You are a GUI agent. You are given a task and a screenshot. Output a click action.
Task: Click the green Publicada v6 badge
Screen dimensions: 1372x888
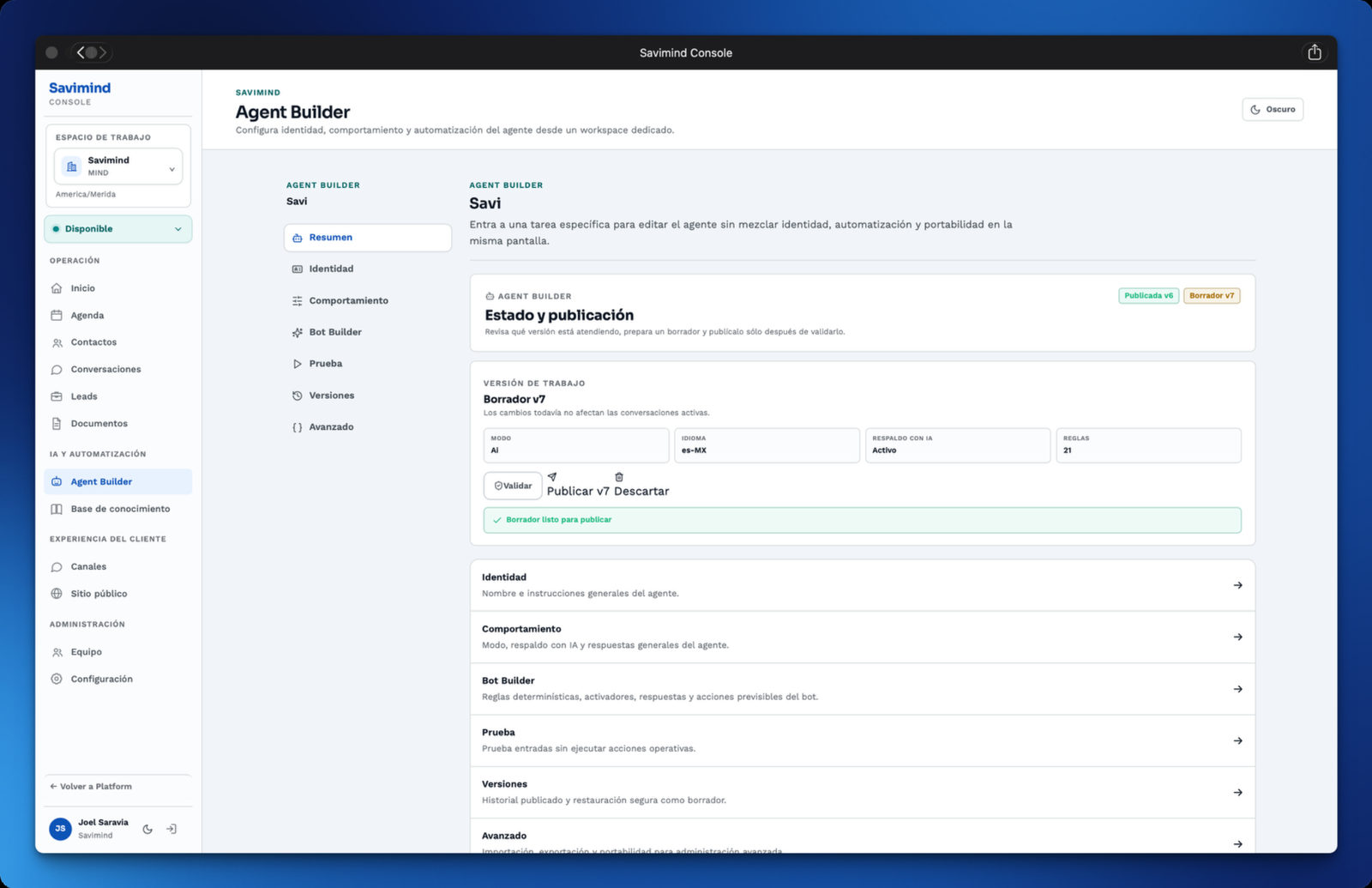click(1148, 296)
